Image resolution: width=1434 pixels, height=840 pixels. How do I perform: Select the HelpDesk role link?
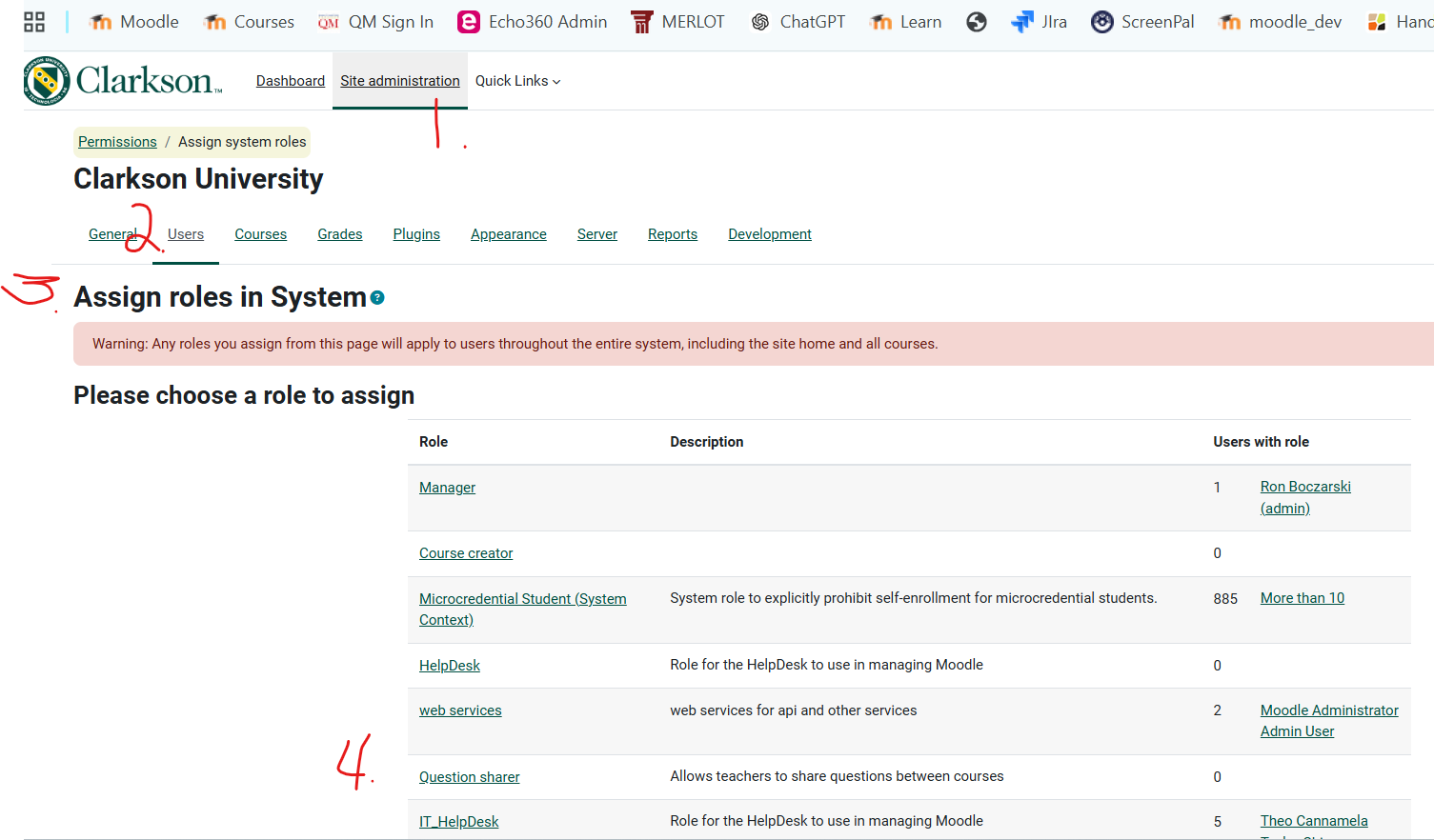pos(450,666)
